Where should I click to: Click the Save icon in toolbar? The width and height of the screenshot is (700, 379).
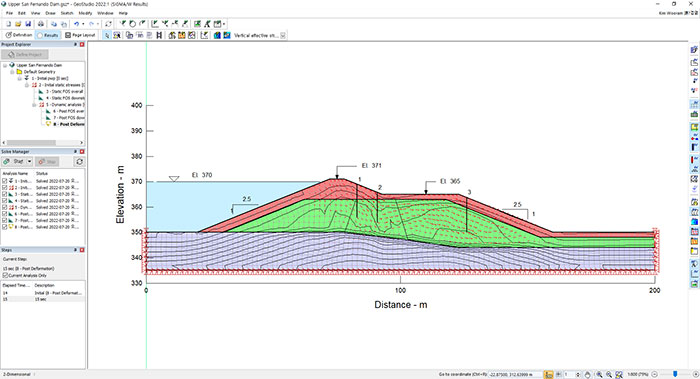point(28,24)
